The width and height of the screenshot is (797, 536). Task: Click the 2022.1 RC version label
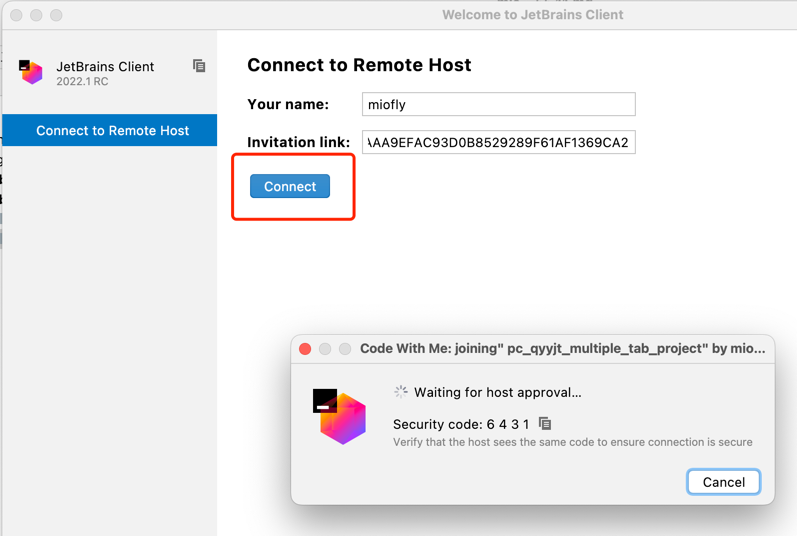click(82, 82)
